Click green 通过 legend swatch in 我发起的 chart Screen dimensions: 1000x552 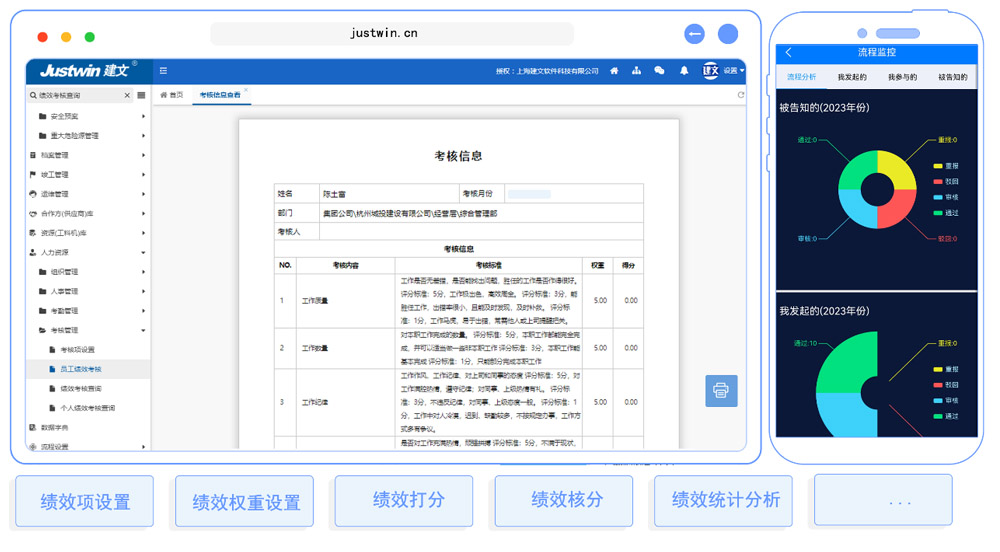tap(938, 416)
